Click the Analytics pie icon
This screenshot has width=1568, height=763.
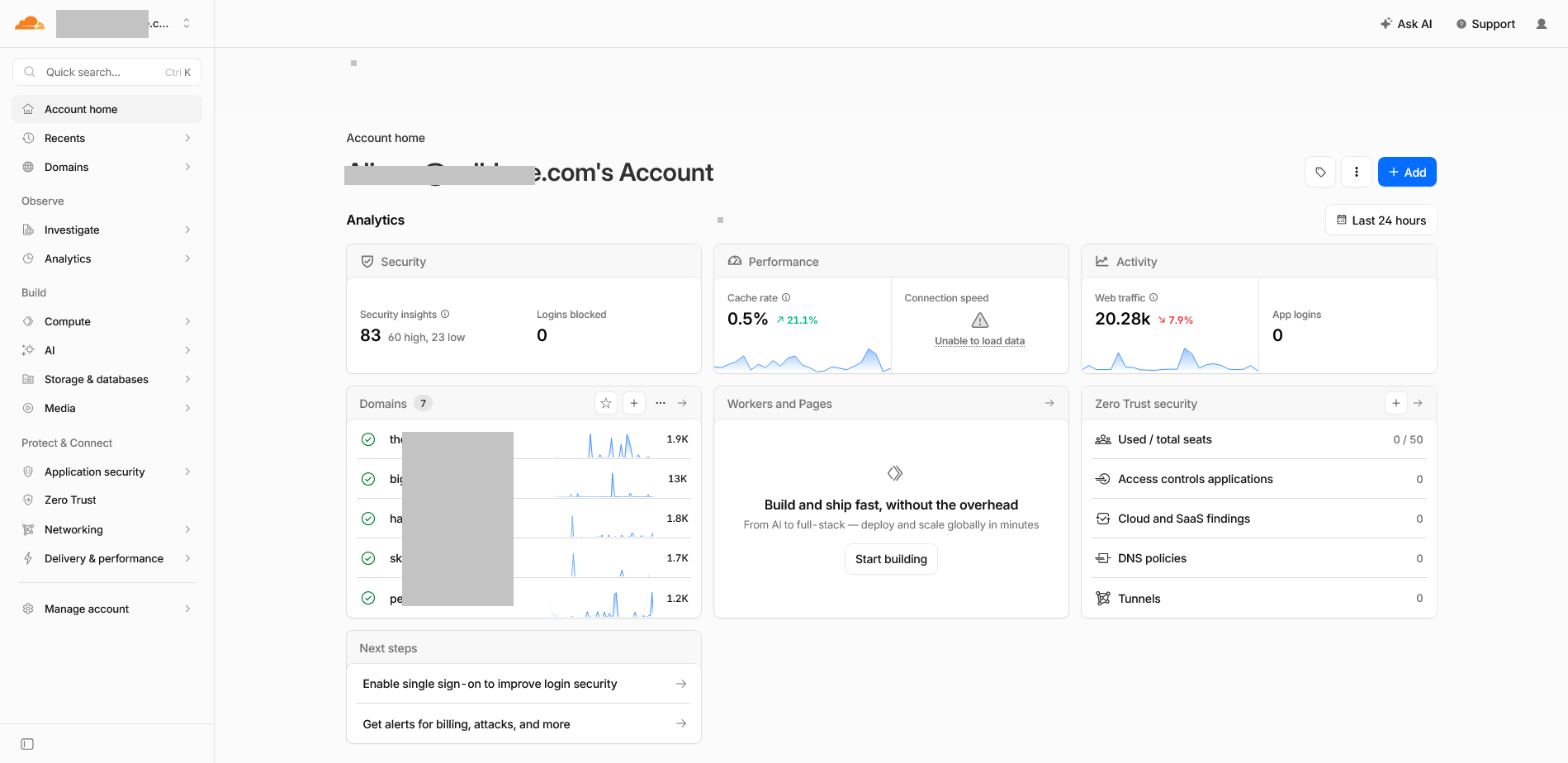click(x=28, y=258)
